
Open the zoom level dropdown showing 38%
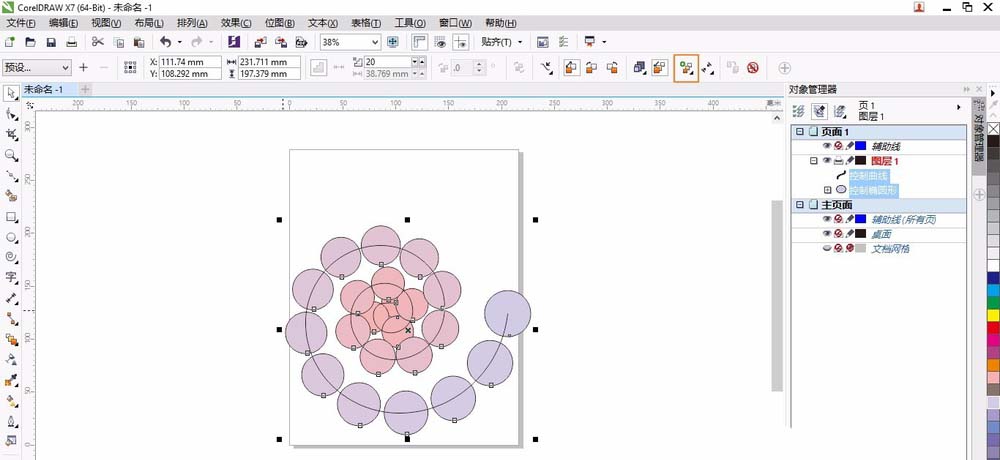375,42
